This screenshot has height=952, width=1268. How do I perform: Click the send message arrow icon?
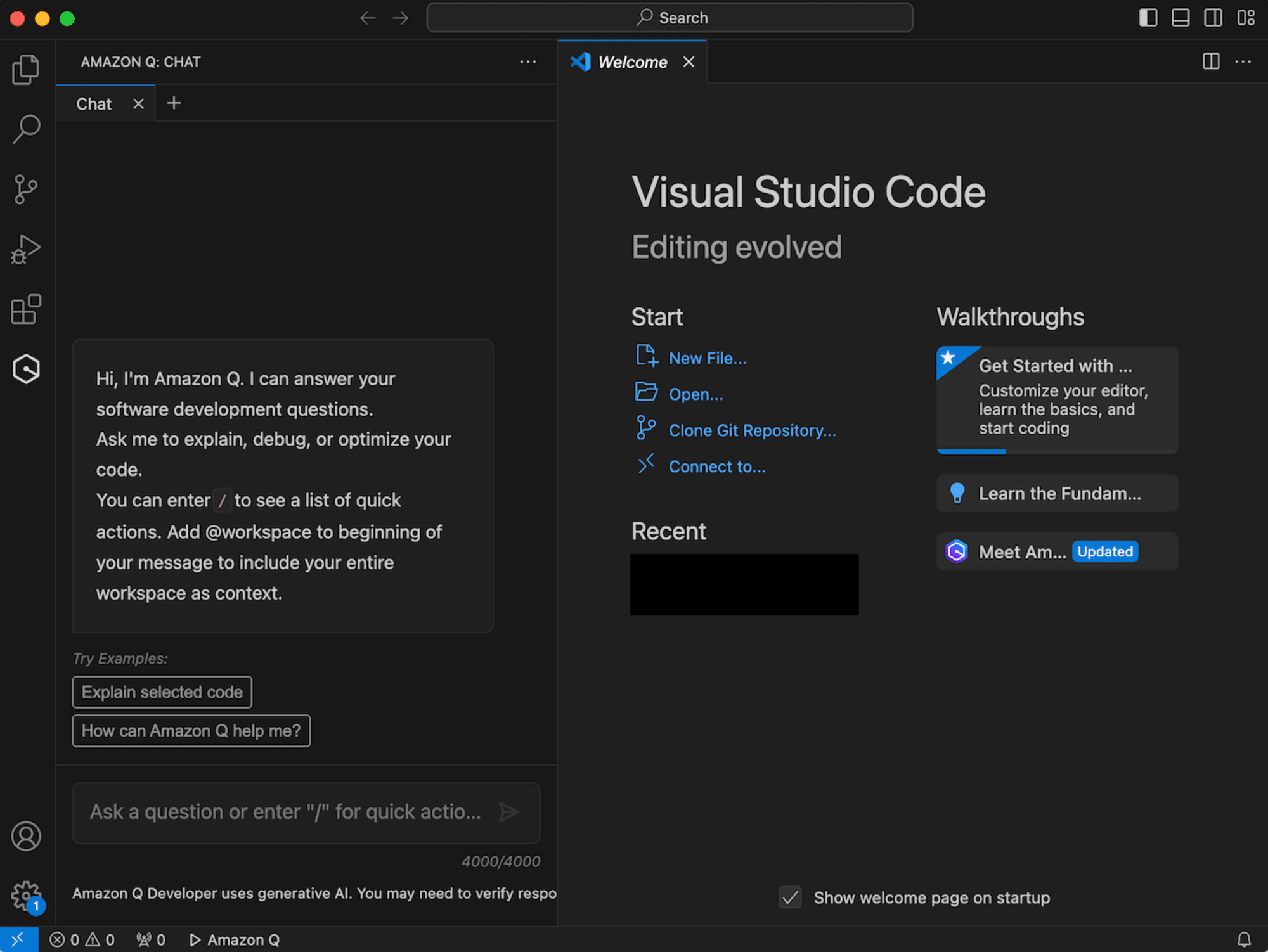click(509, 812)
